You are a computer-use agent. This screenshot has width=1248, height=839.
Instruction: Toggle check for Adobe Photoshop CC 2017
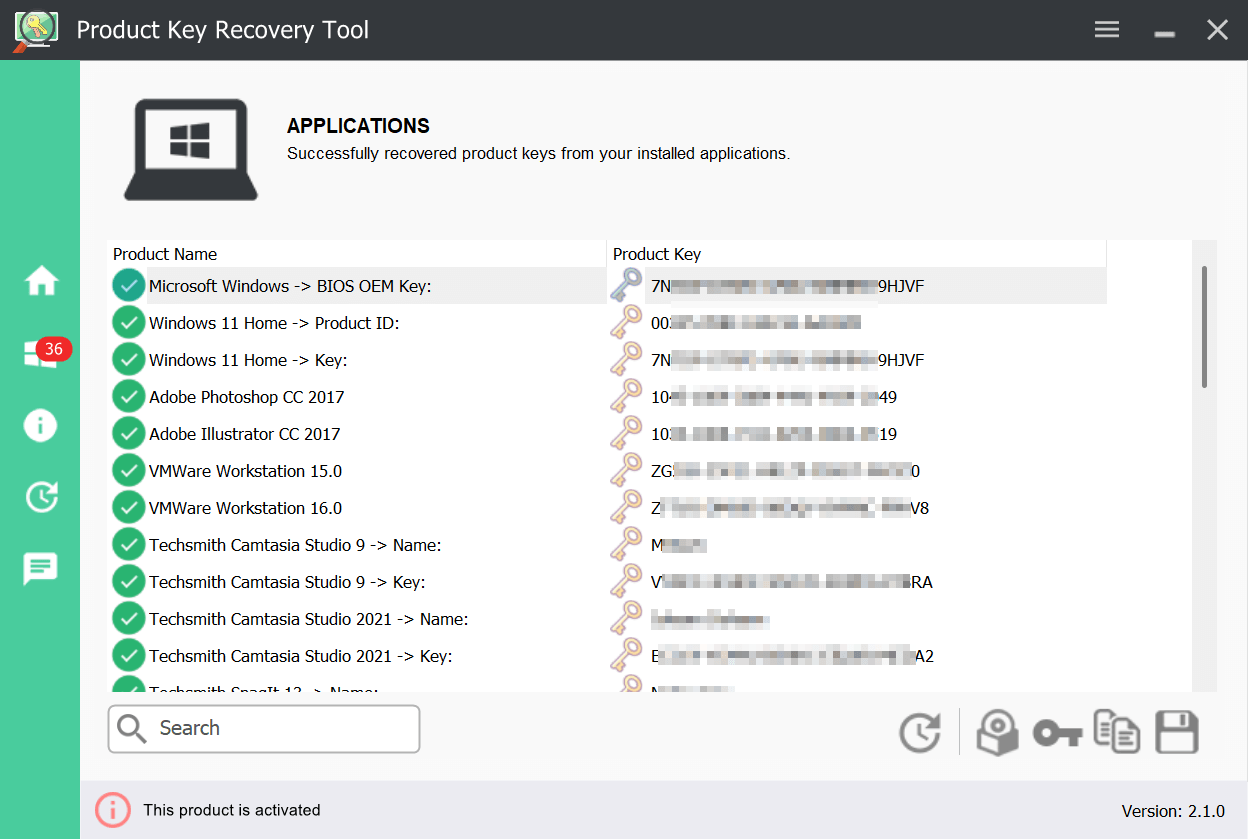pyautogui.click(x=128, y=397)
